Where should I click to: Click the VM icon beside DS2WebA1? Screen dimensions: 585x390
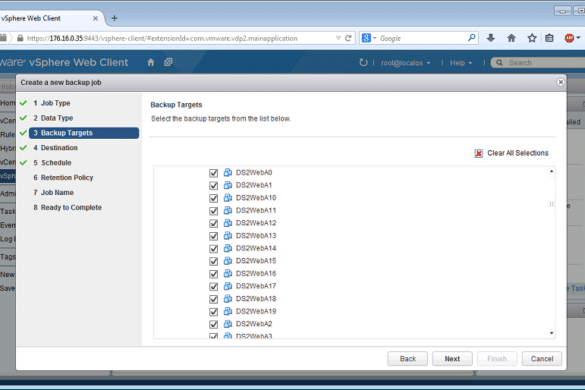click(228, 185)
